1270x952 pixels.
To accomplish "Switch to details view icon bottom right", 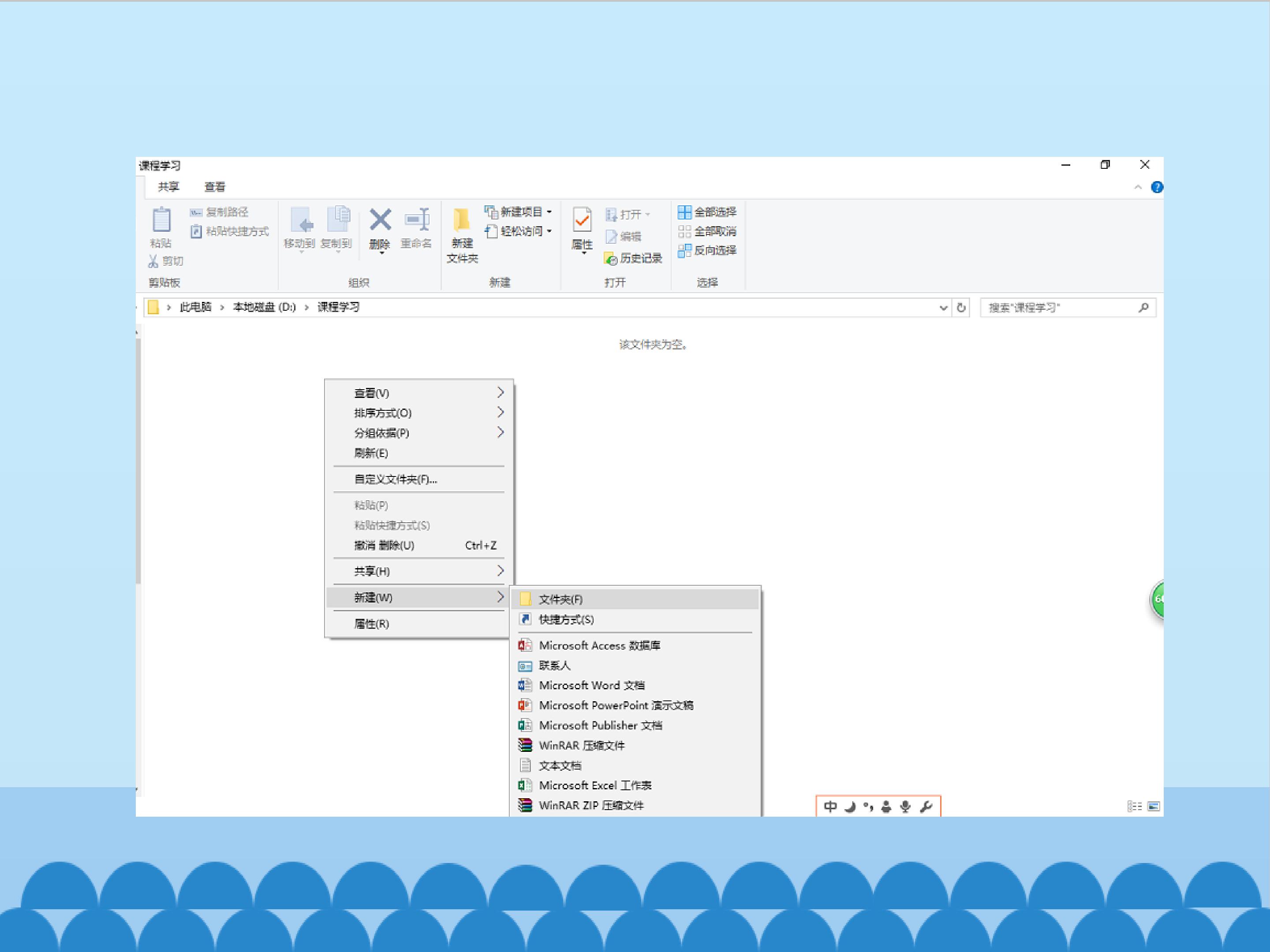I will 1135,807.
